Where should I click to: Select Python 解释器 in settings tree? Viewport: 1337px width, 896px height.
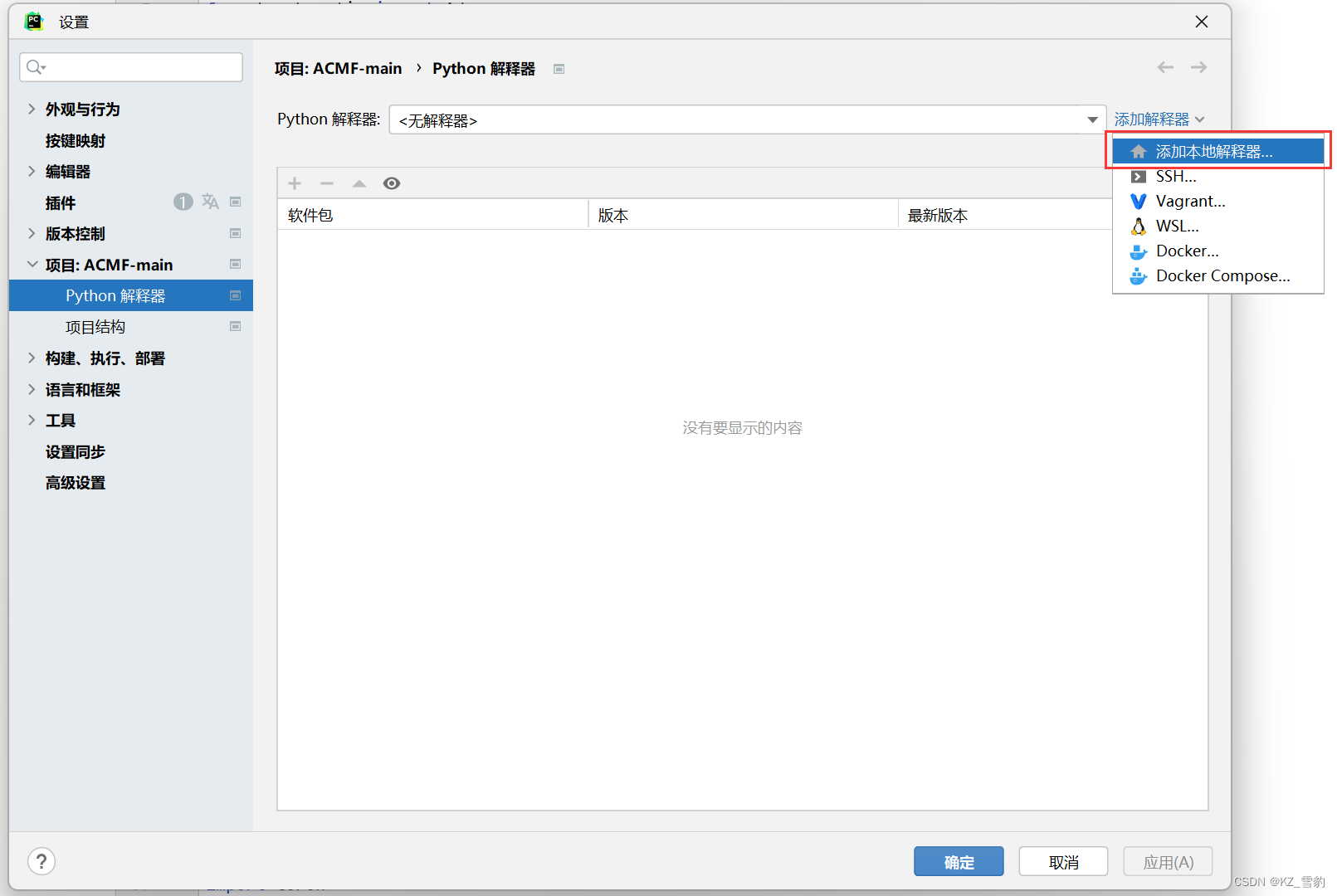[131, 295]
